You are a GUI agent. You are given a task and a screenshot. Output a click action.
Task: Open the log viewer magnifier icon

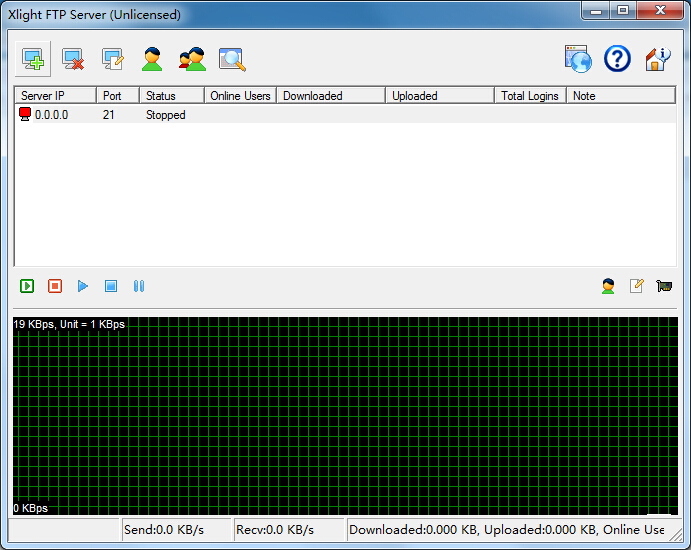[x=232, y=59]
